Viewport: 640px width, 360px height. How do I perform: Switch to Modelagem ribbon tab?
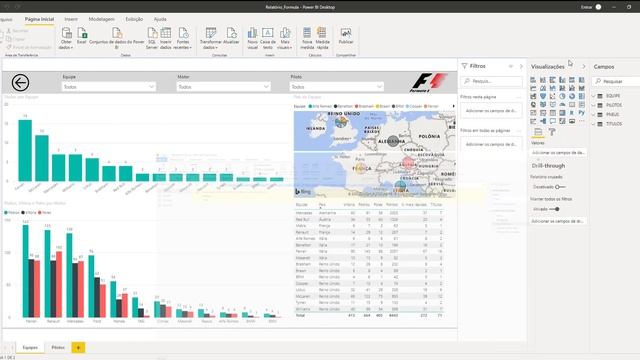click(102, 19)
